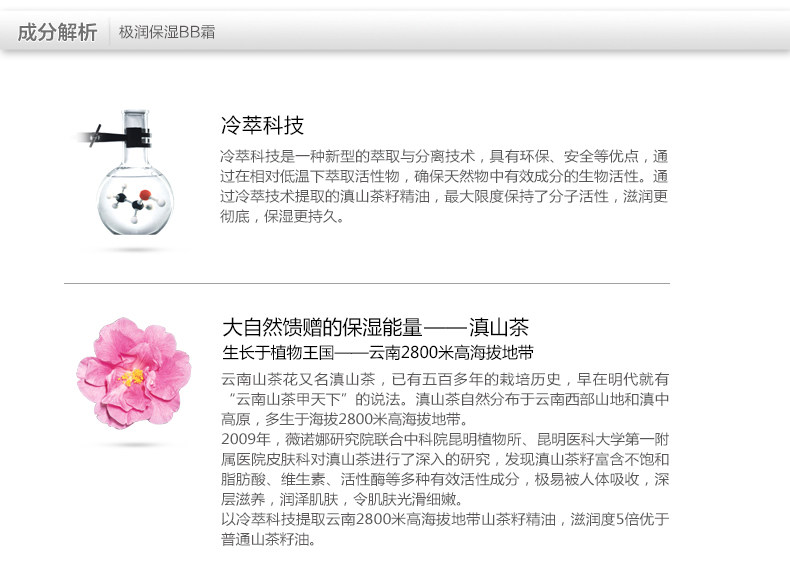
Task: Click the 大自然馈赠的保湿能量——滇山茶 heading
Action: click(x=375, y=328)
